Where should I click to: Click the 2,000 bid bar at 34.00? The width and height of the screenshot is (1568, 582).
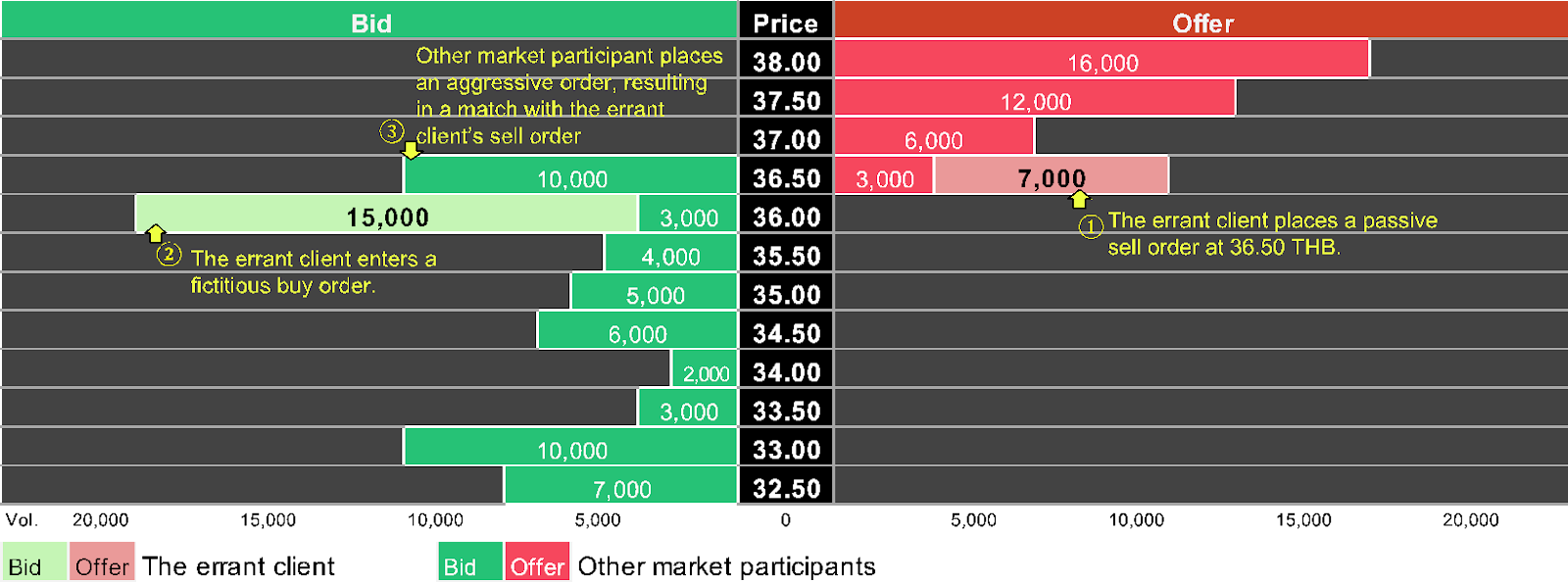[705, 371]
